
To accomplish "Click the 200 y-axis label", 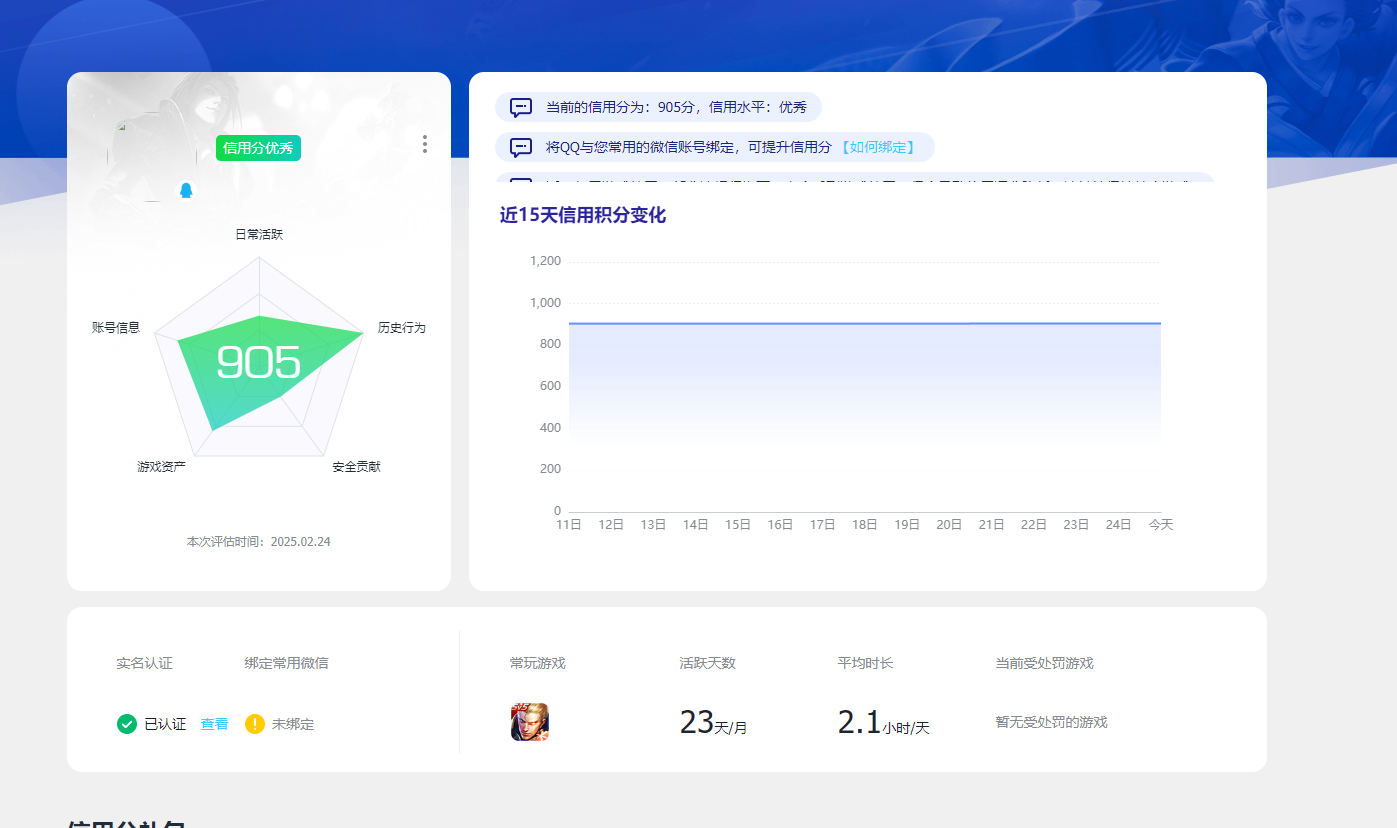I will (x=551, y=469).
